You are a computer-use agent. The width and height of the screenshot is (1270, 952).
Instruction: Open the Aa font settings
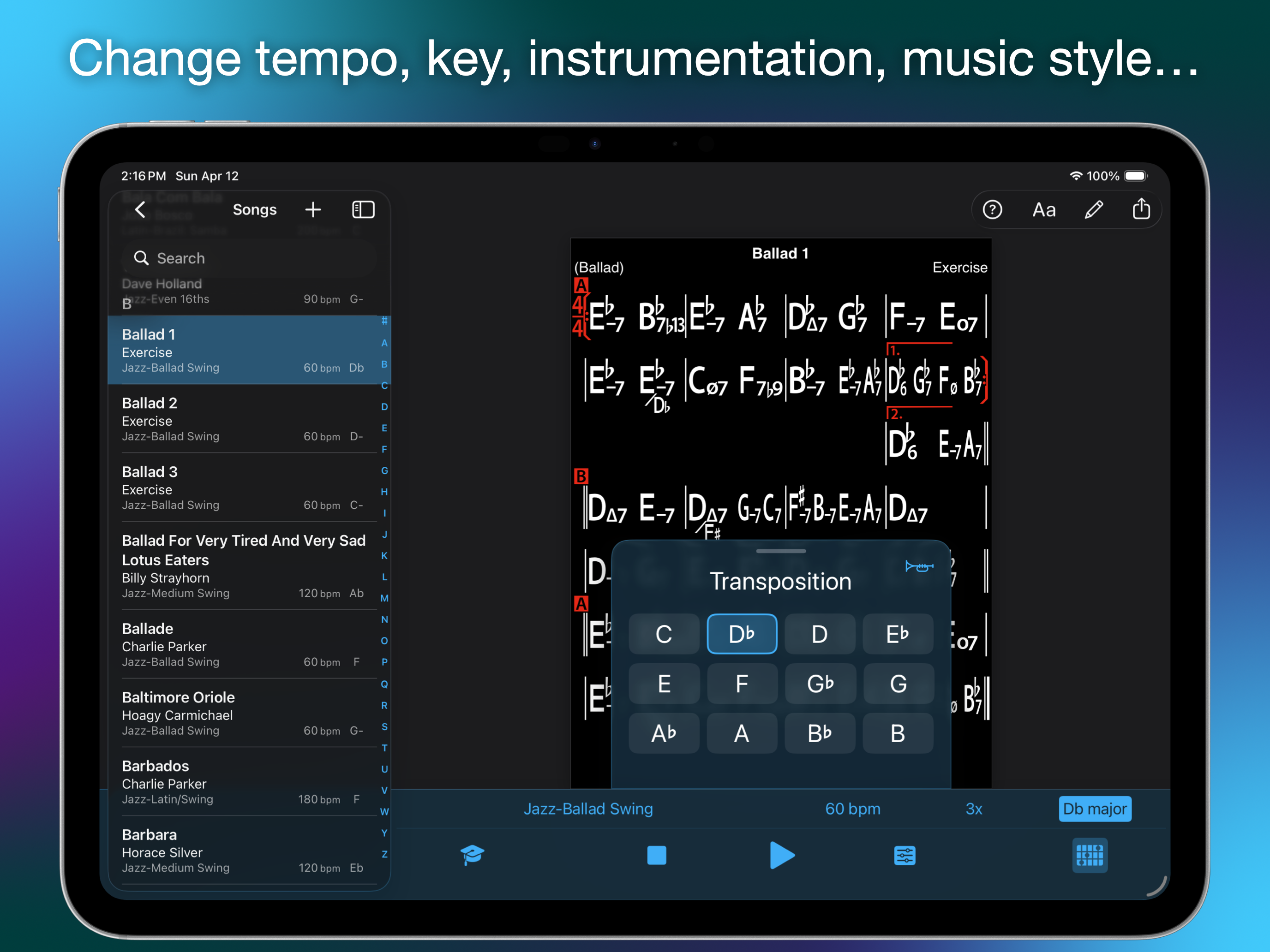point(1043,209)
